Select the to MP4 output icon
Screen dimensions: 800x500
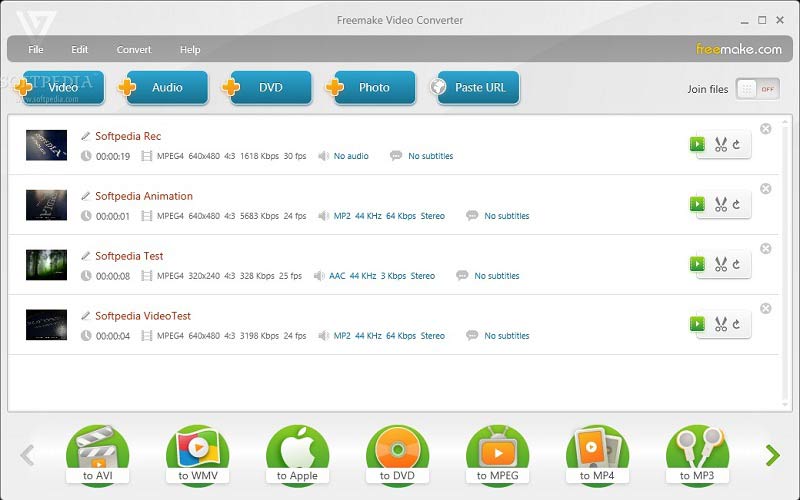[x=597, y=455]
